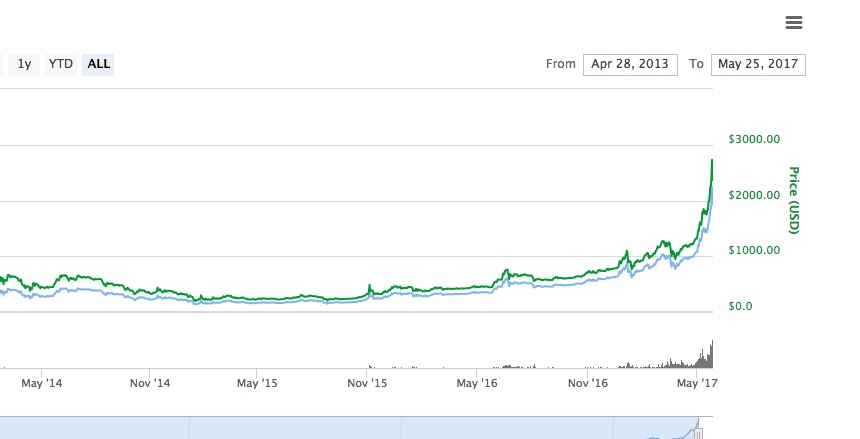
Task: Switch the range to YTD
Action: [61, 64]
